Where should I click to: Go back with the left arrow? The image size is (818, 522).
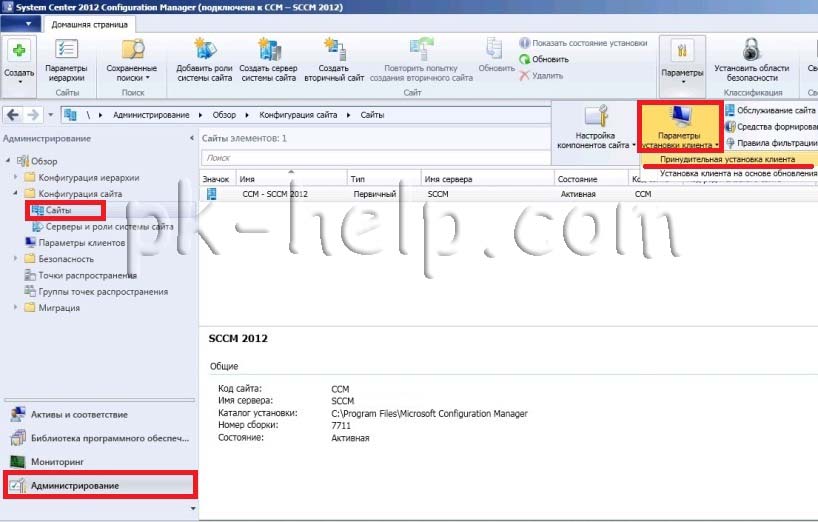click(x=13, y=115)
